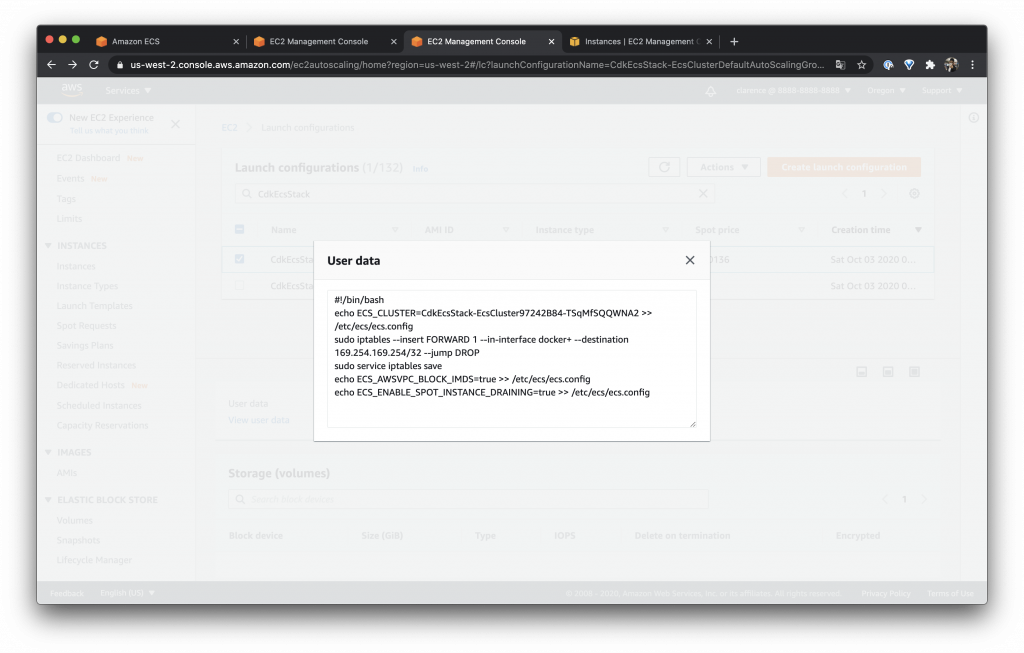Clear CdkEcsStack search filter
Image resolution: width=1024 pixels, height=653 pixels.
(x=703, y=193)
